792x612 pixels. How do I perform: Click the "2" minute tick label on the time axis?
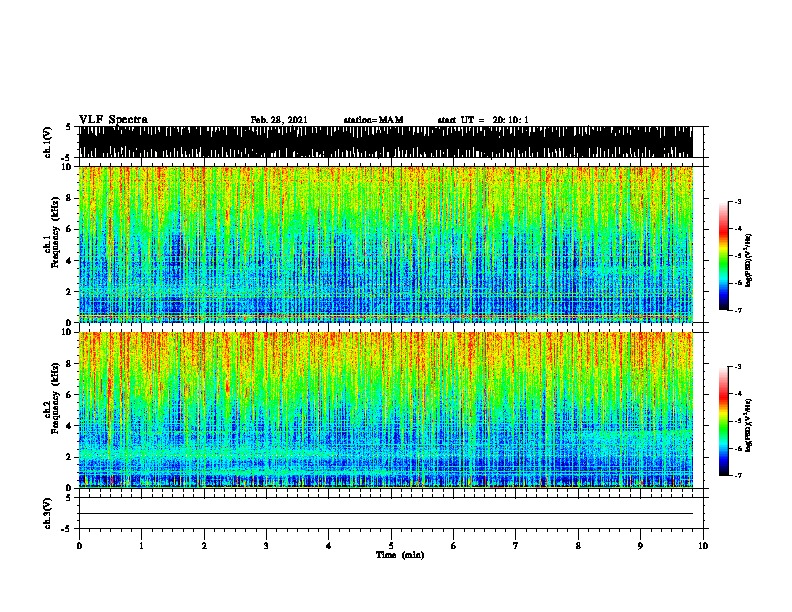pos(204,546)
